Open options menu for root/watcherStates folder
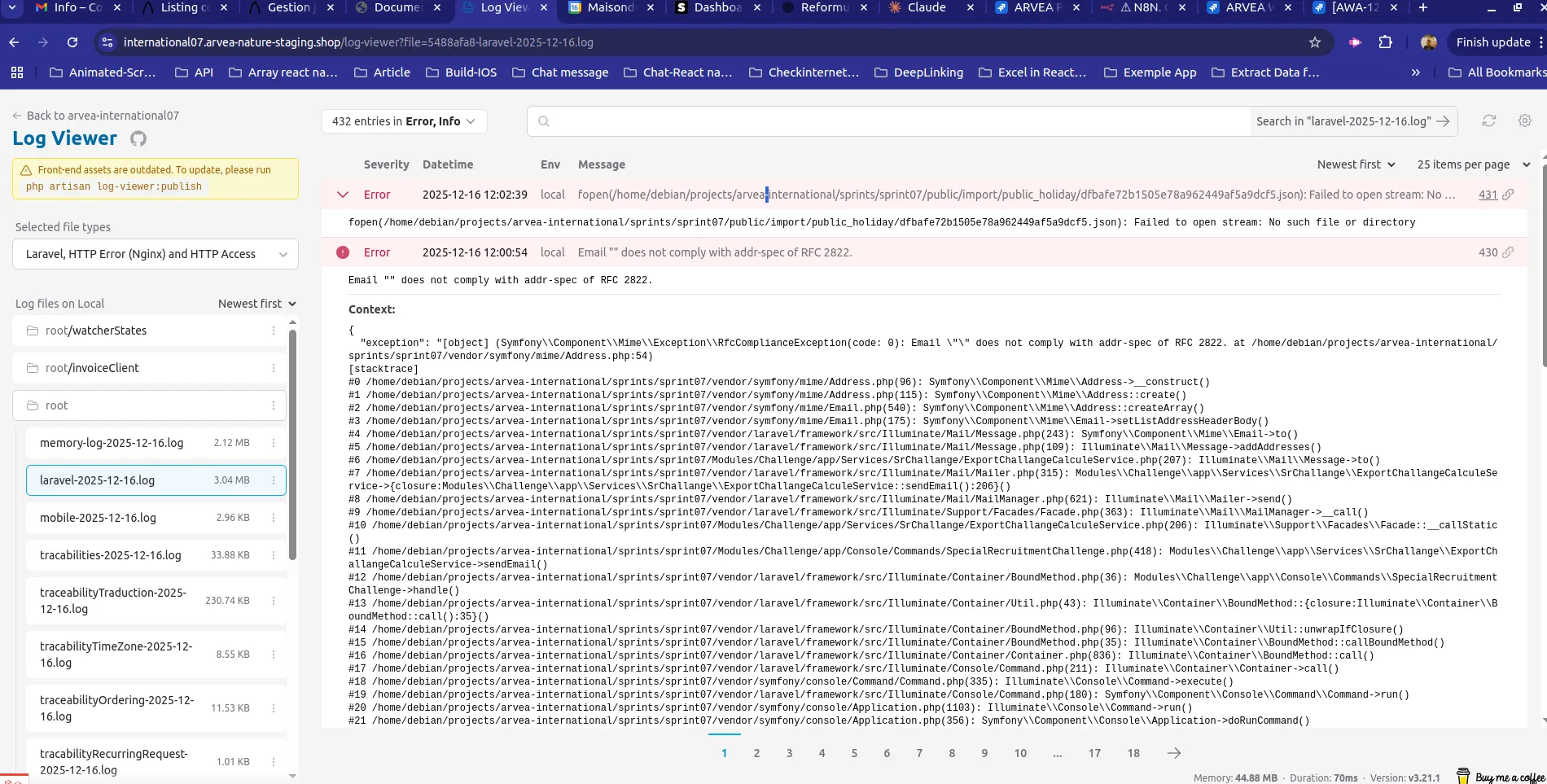Image resolution: width=1547 pixels, height=784 pixels. (274, 331)
